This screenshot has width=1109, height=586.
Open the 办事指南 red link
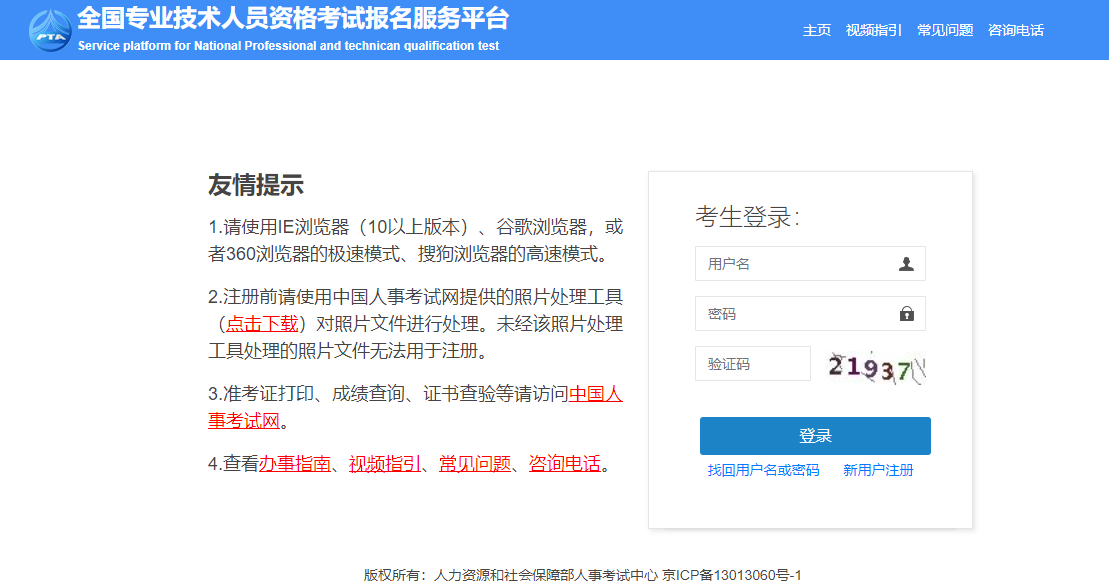(294, 464)
